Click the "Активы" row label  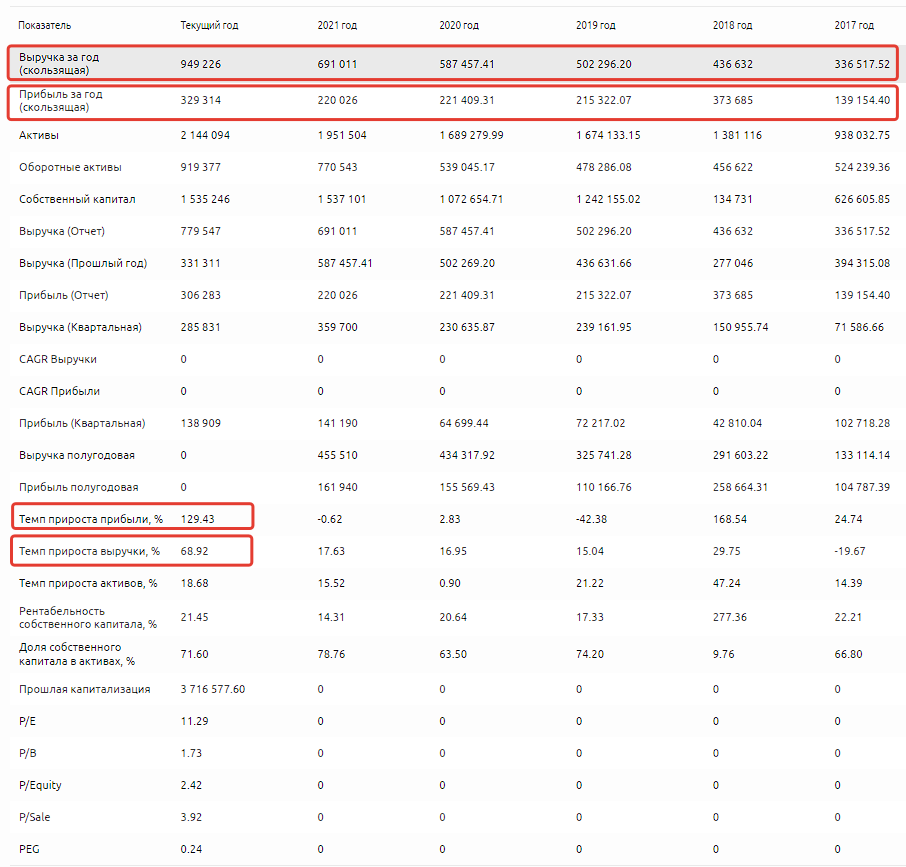[x=36, y=135]
